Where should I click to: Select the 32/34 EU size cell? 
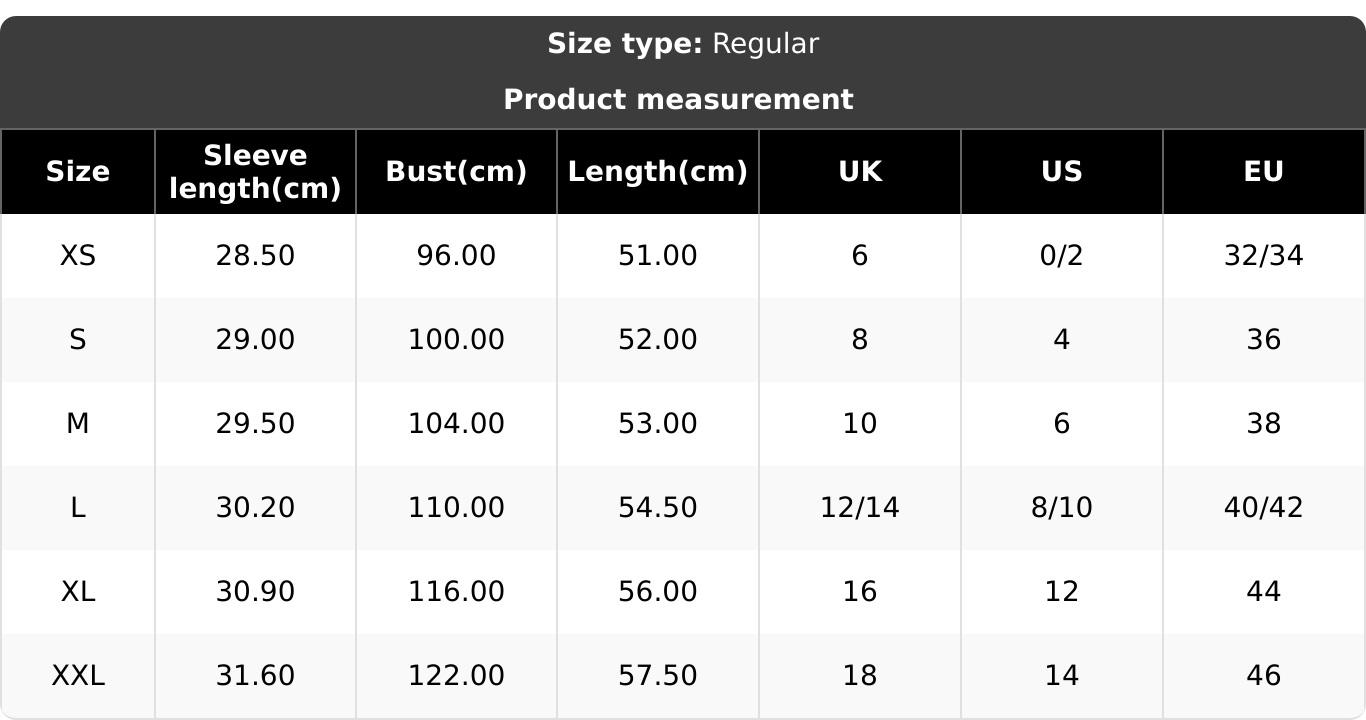[x=1263, y=256]
